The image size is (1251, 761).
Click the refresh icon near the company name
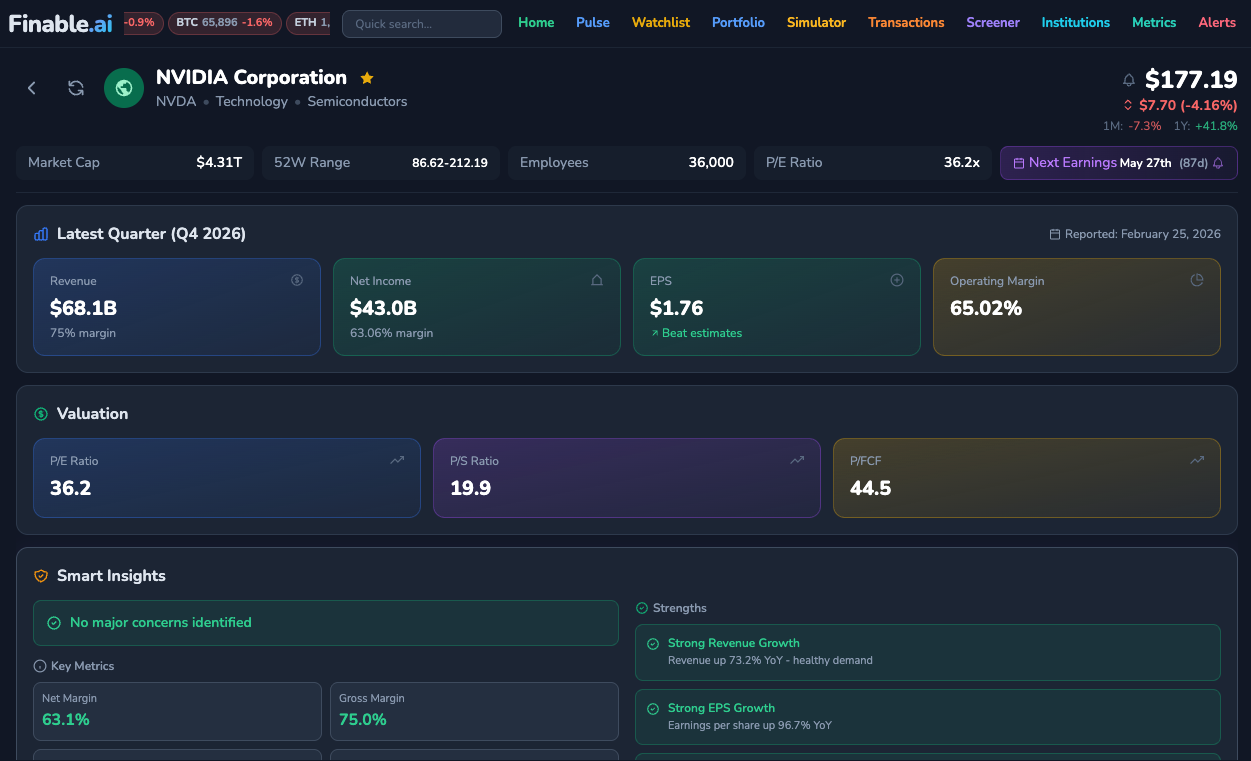76,88
